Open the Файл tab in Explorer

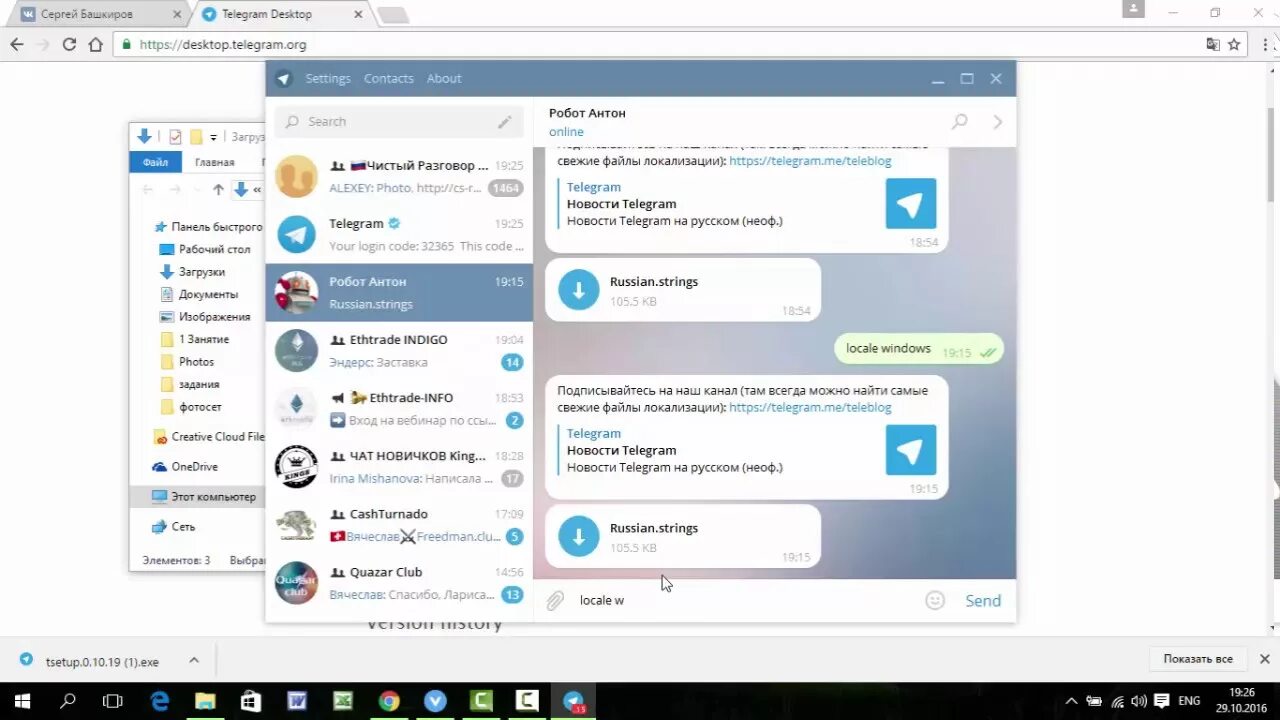(x=155, y=162)
